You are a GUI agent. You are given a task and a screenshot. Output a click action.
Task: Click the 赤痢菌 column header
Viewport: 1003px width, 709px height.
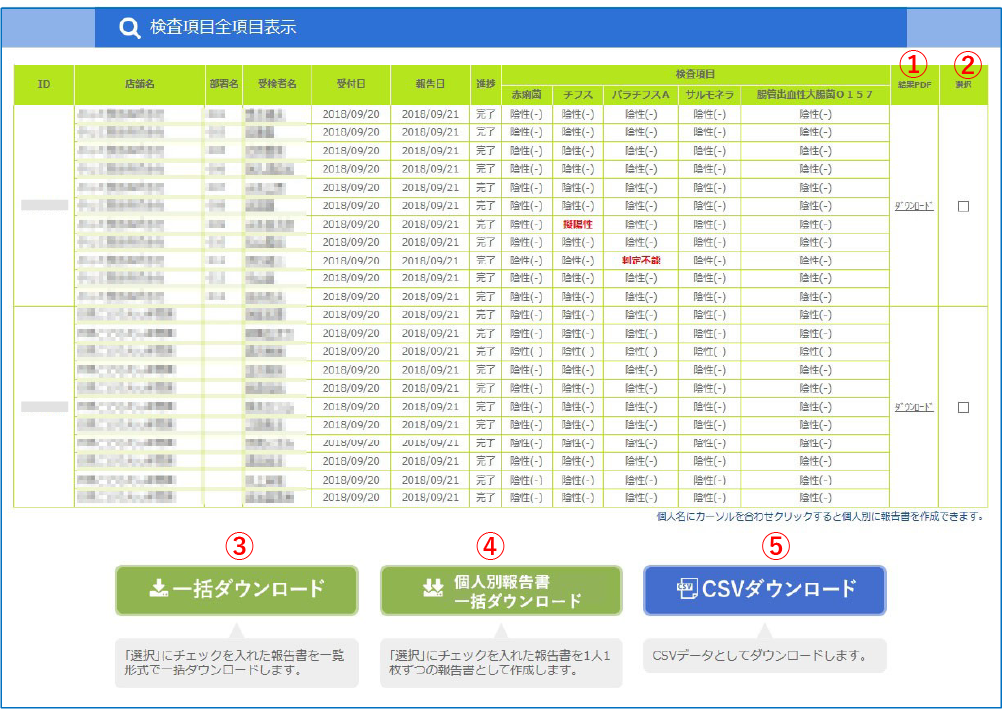(x=526, y=95)
